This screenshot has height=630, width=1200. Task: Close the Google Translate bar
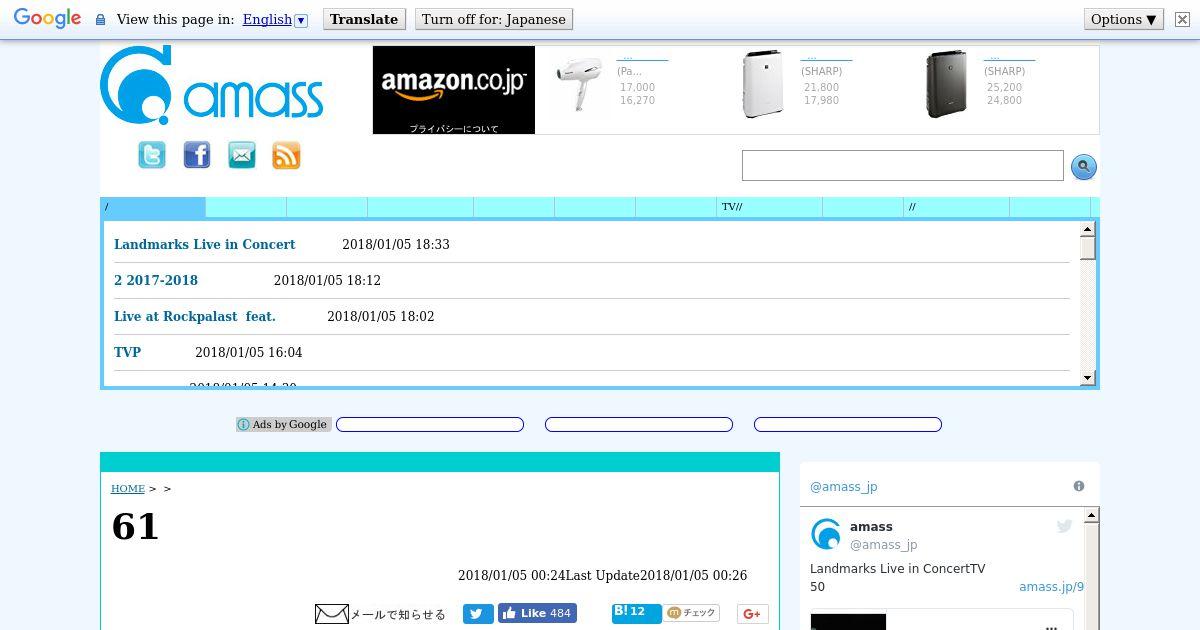[1181, 19]
